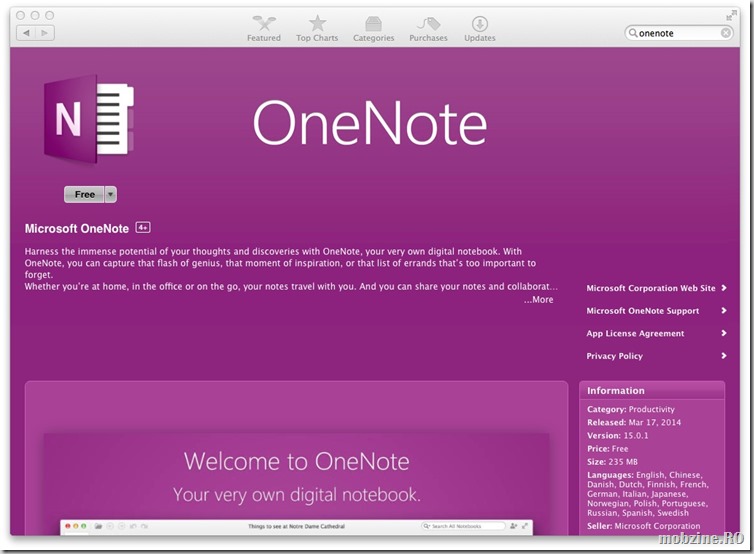Open Microsoft Corporation Web Site link
Image resolution: width=754 pixels, height=554 pixels.
pos(651,288)
